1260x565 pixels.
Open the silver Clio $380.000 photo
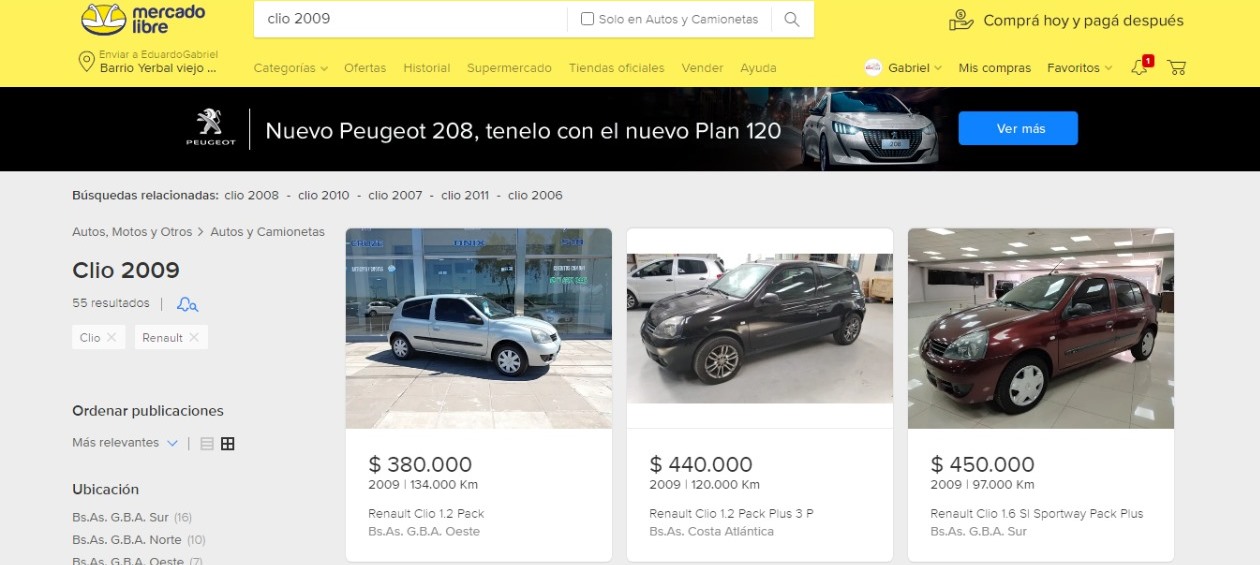(479, 328)
